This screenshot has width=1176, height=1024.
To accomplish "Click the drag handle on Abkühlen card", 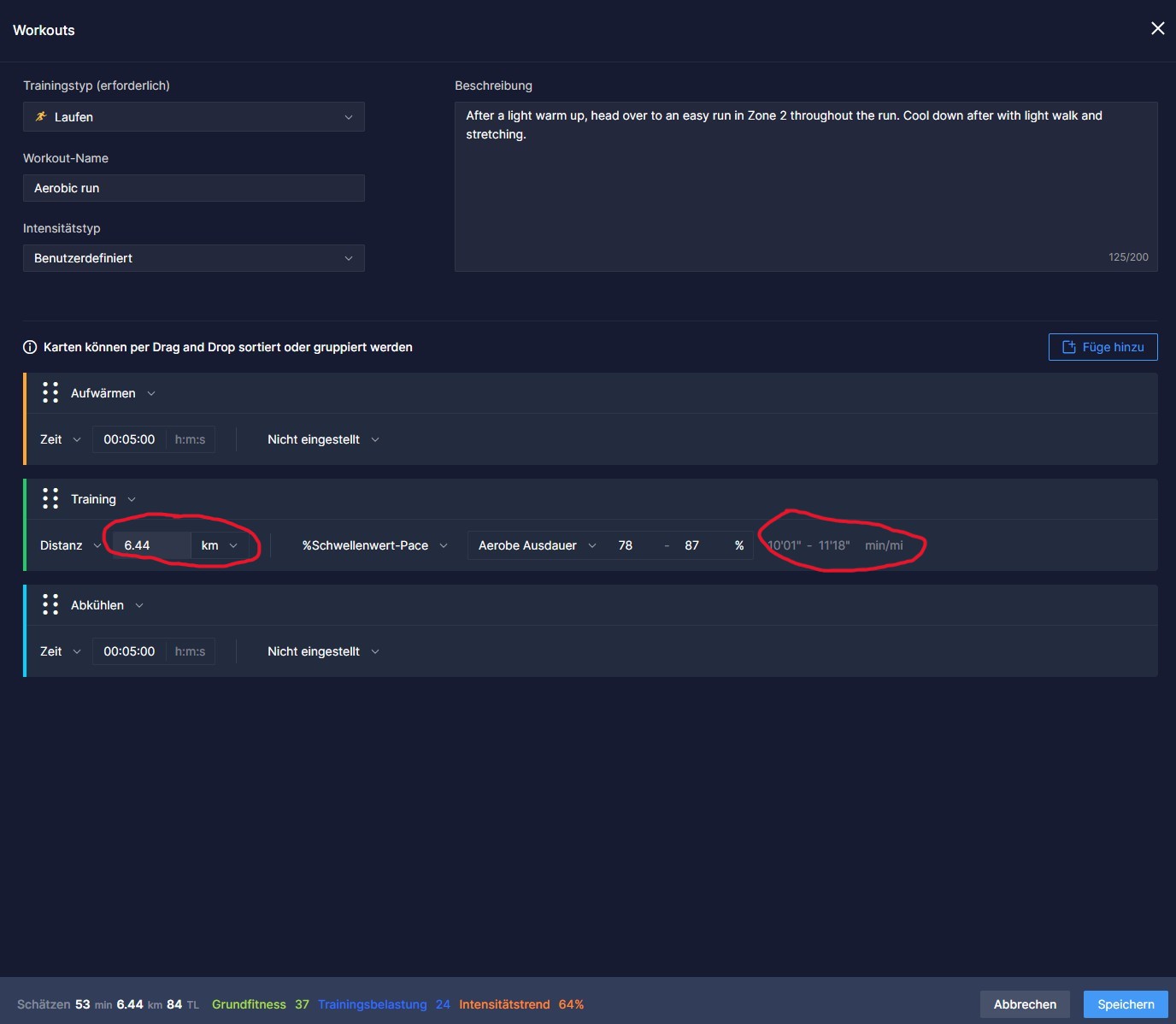I will [50, 605].
